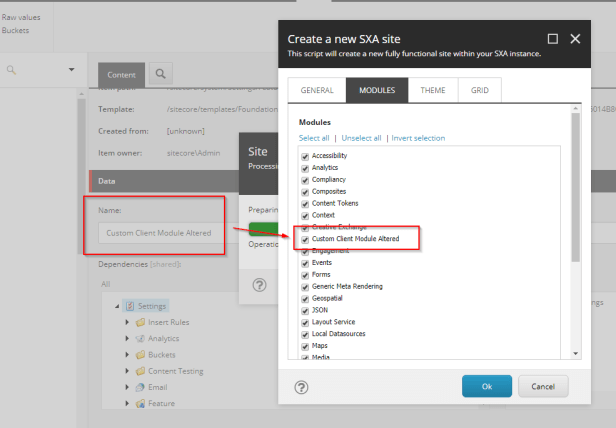Click the Unselect all link

[361, 138]
